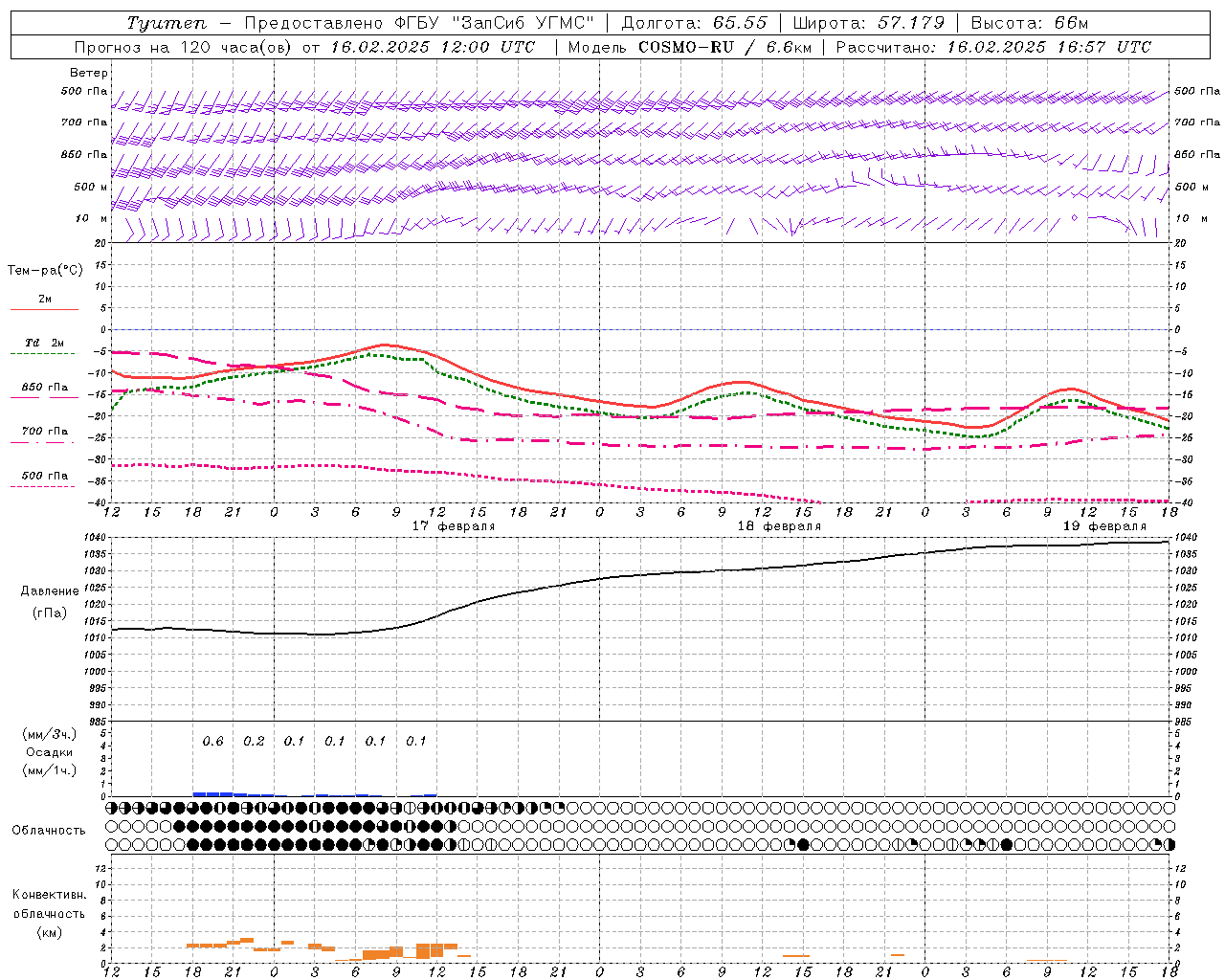
Task: Toggle the Td 2м legend label
Action: pyautogui.click(x=44, y=343)
